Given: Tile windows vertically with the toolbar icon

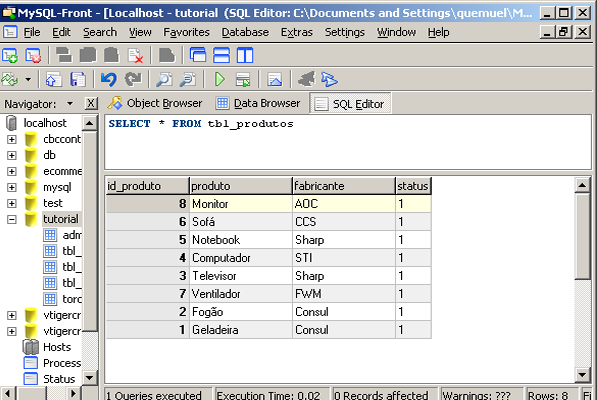Looking at the screenshot, I should 245,55.
